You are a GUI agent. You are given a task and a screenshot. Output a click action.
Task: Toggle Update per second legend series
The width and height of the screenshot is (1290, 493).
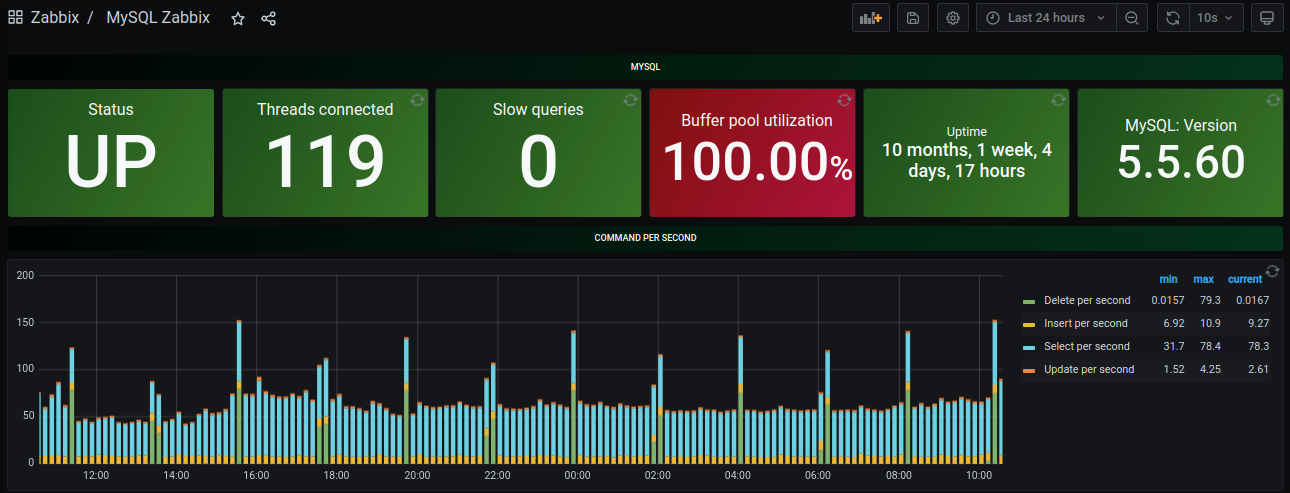[1089, 369]
